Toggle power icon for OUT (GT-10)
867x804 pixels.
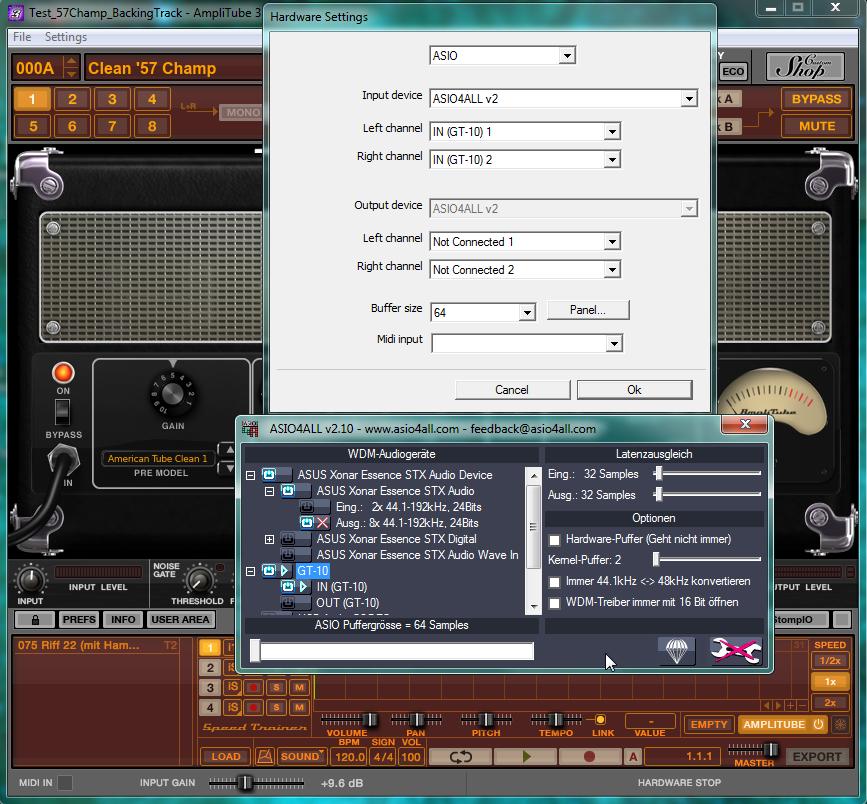pyautogui.click(x=288, y=603)
